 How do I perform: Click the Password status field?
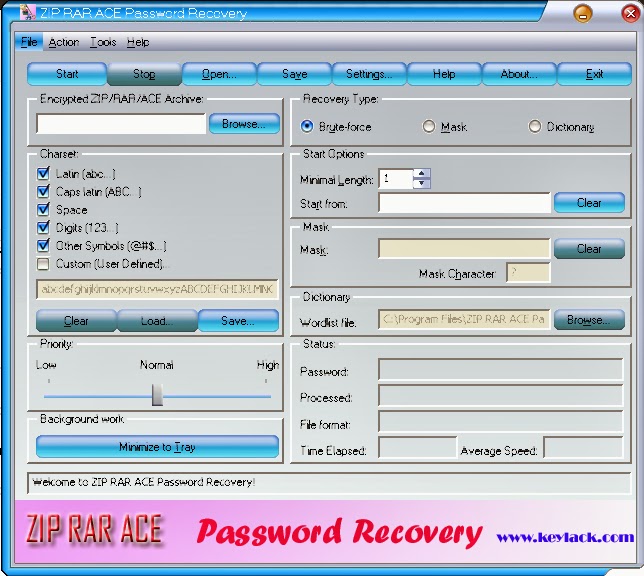coord(501,369)
